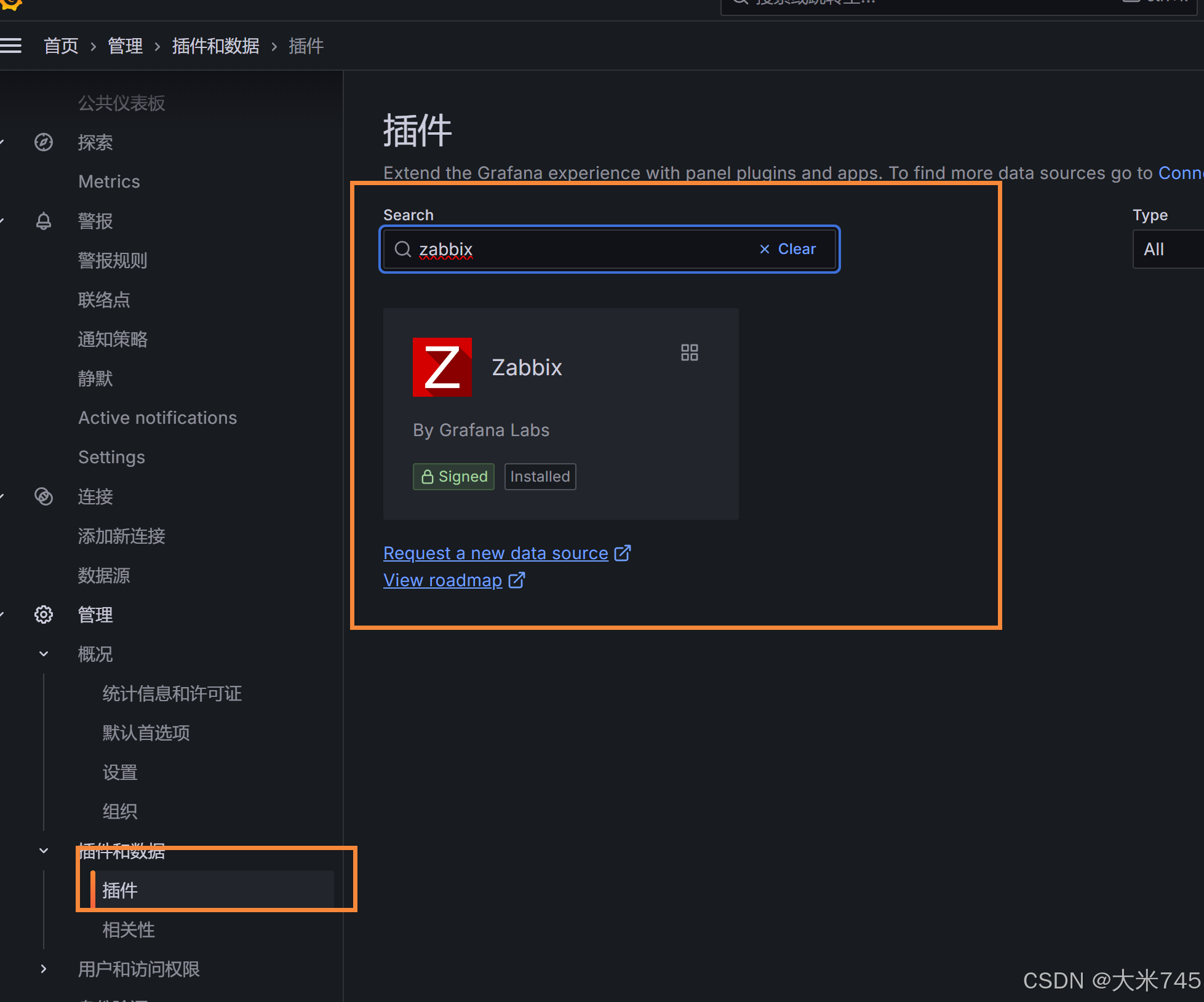Open 联络点 in sidebar
This screenshot has width=1204, height=1002.
104,300
